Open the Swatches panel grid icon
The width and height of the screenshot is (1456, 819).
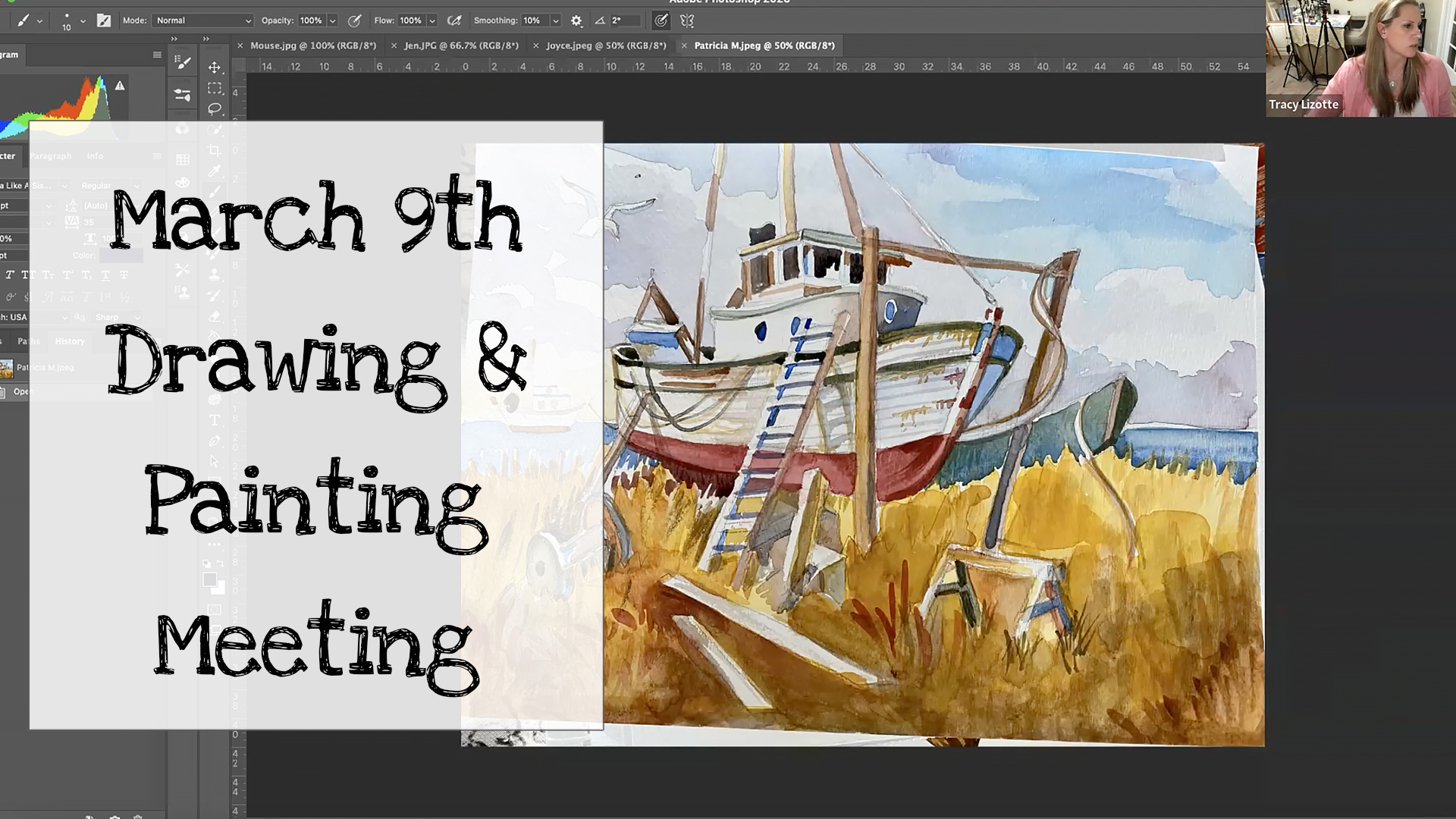(x=183, y=160)
